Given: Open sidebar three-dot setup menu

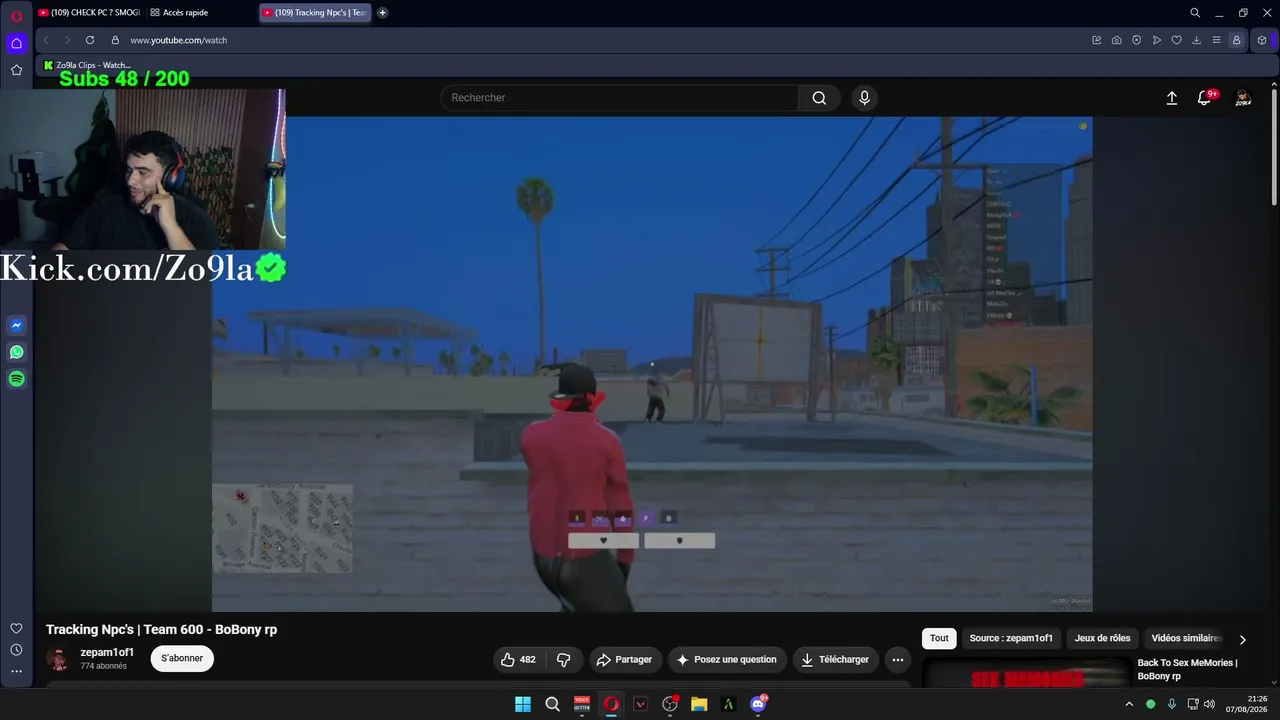Looking at the screenshot, I should coord(16,671).
